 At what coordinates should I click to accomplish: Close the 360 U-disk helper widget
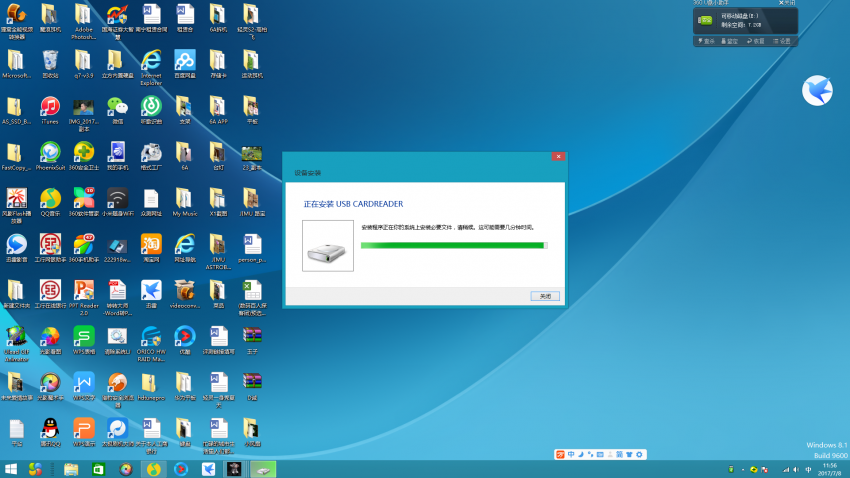[x=787, y=3]
